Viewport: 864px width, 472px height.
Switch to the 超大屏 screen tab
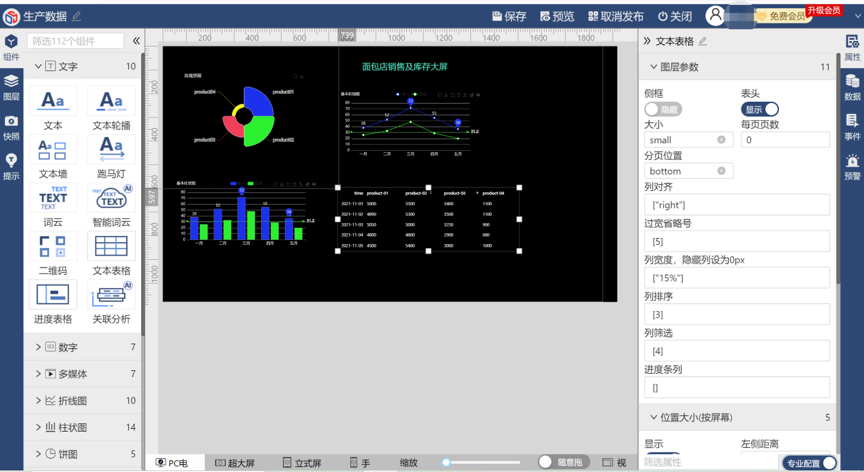235,463
